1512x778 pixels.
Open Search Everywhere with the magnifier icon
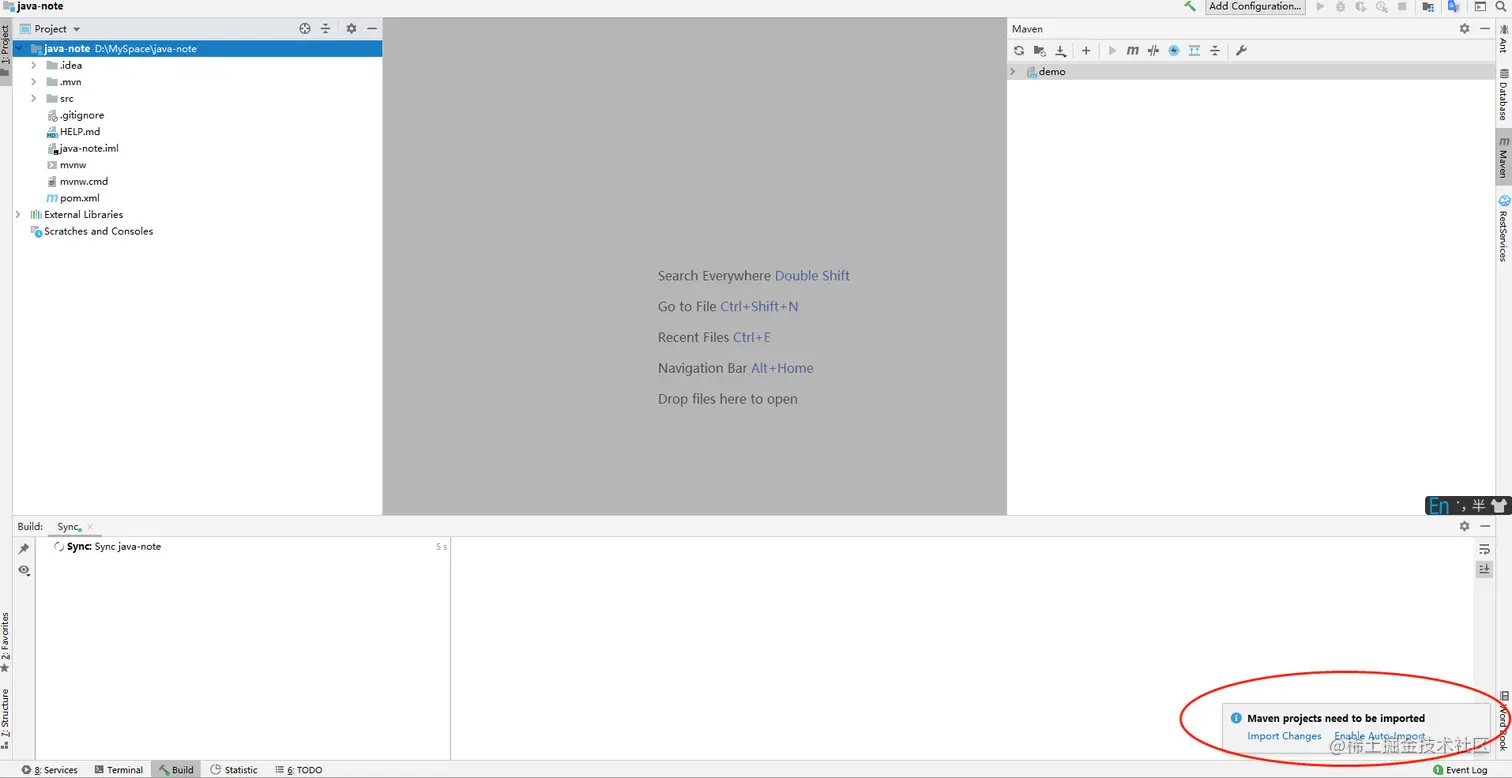pos(1501,6)
